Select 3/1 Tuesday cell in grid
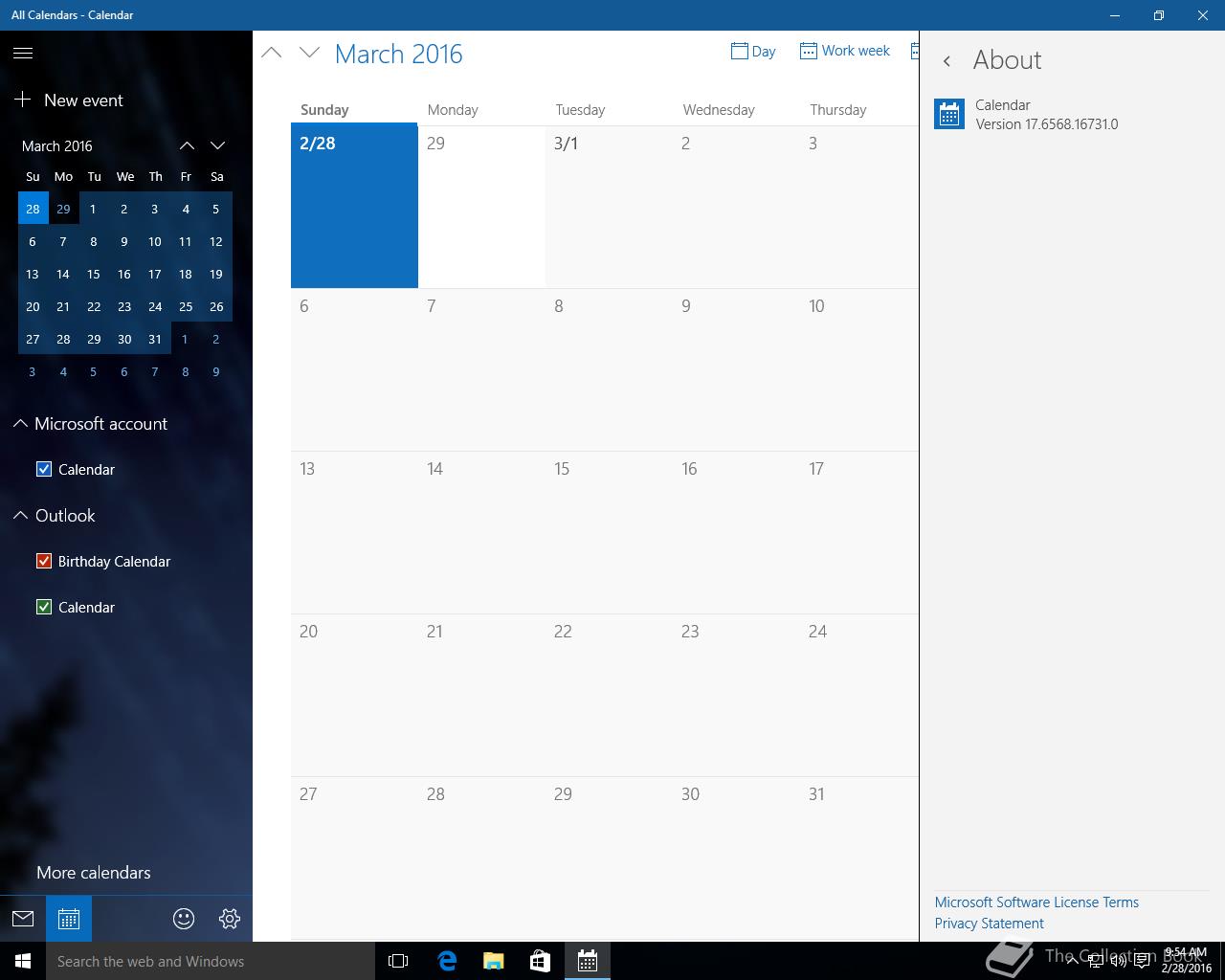Viewport: 1225px width, 980px height. [609, 206]
